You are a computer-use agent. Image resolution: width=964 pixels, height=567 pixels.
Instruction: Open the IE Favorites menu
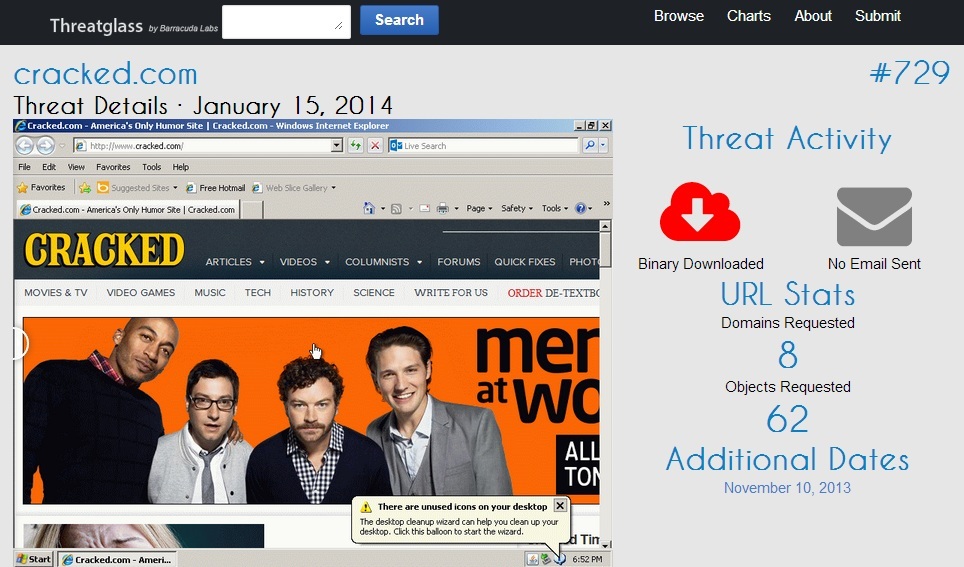[113, 167]
